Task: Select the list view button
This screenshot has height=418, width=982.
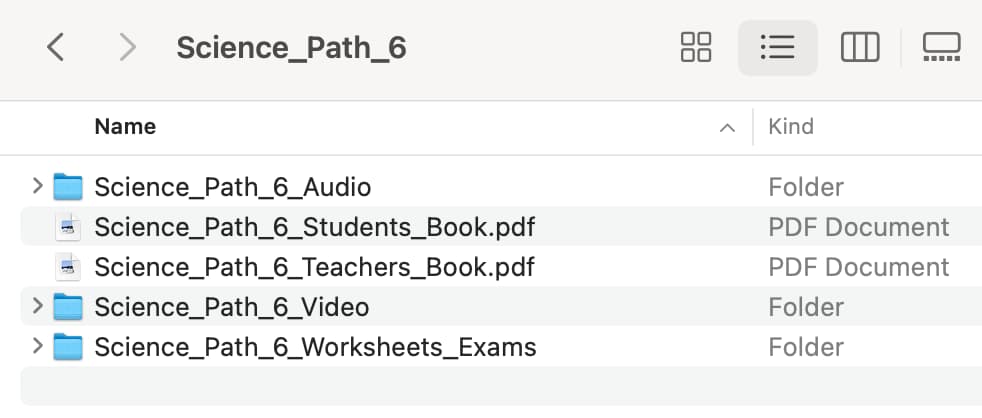Action: pyautogui.click(x=778, y=48)
